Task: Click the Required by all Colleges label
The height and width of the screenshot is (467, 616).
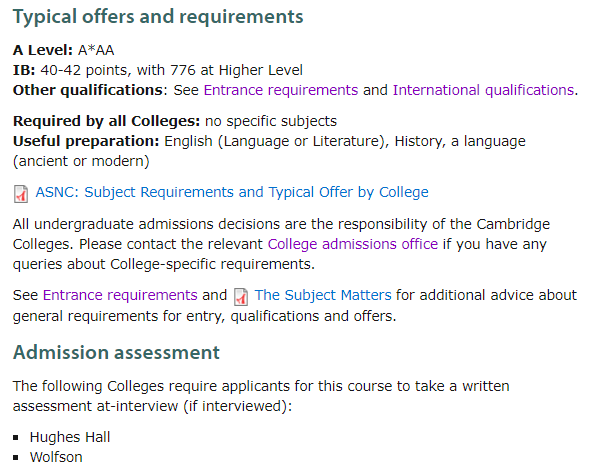Action: pos(106,121)
